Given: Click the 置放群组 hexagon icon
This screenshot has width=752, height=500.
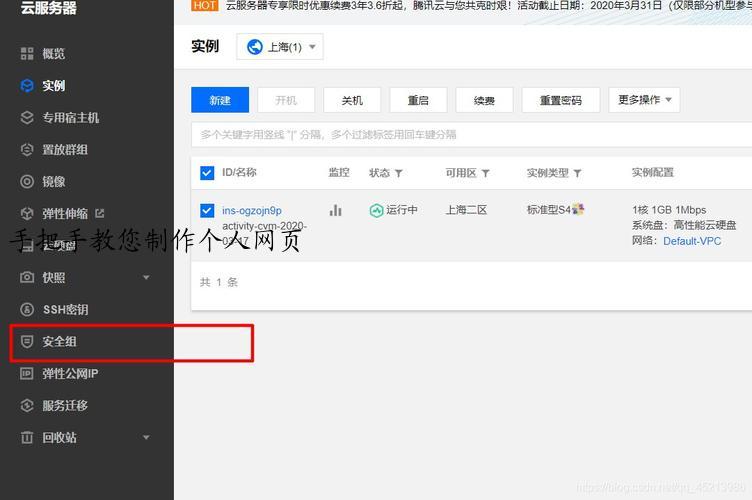Looking at the screenshot, I should coord(27,150).
